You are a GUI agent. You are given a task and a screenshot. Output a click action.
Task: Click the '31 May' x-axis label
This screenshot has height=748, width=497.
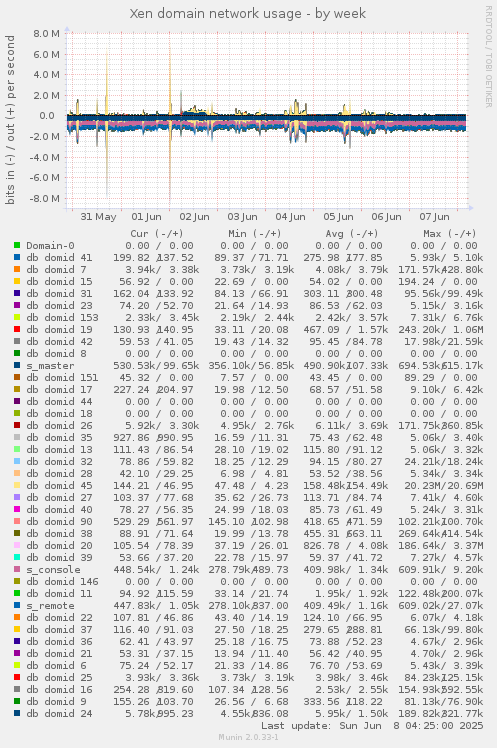click(x=98, y=217)
